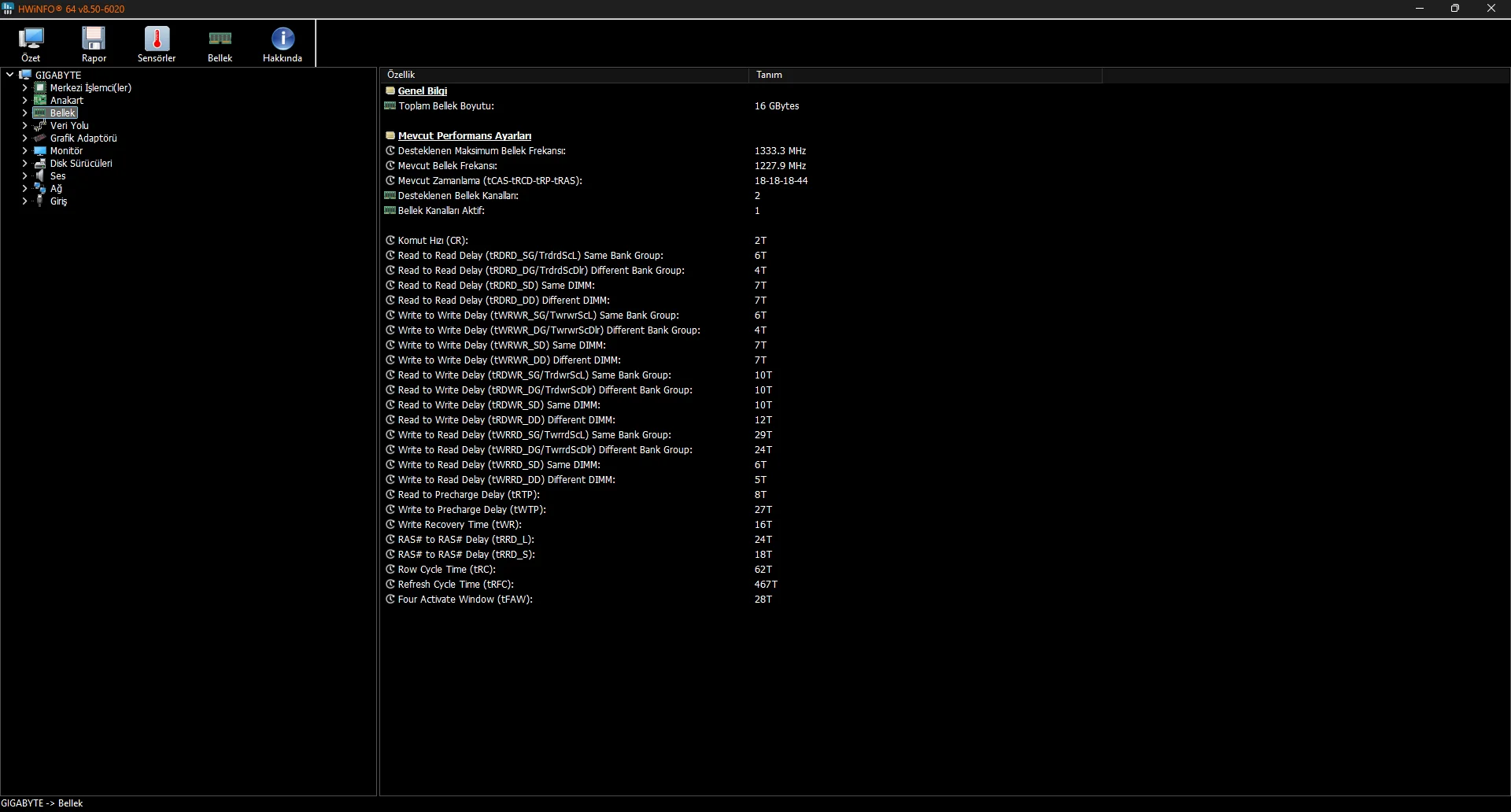Click the Tanım column header
This screenshot has height=812, width=1511.
pos(925,75)
